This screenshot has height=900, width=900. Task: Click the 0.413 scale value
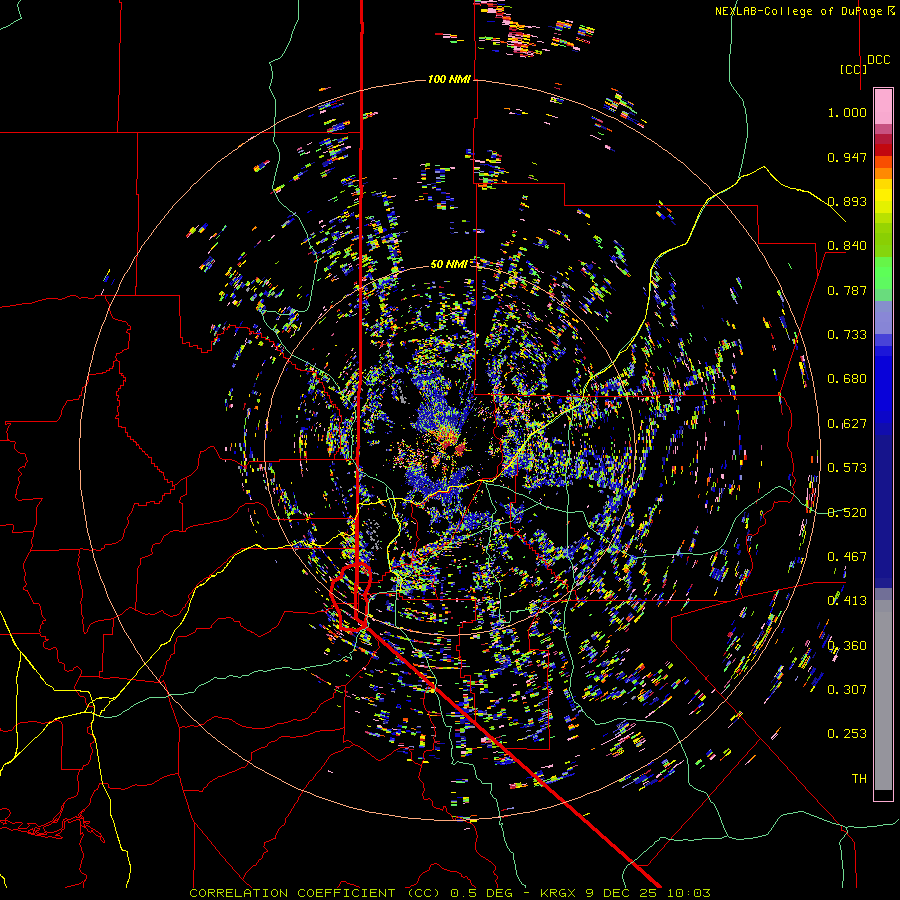pos(847,601)
